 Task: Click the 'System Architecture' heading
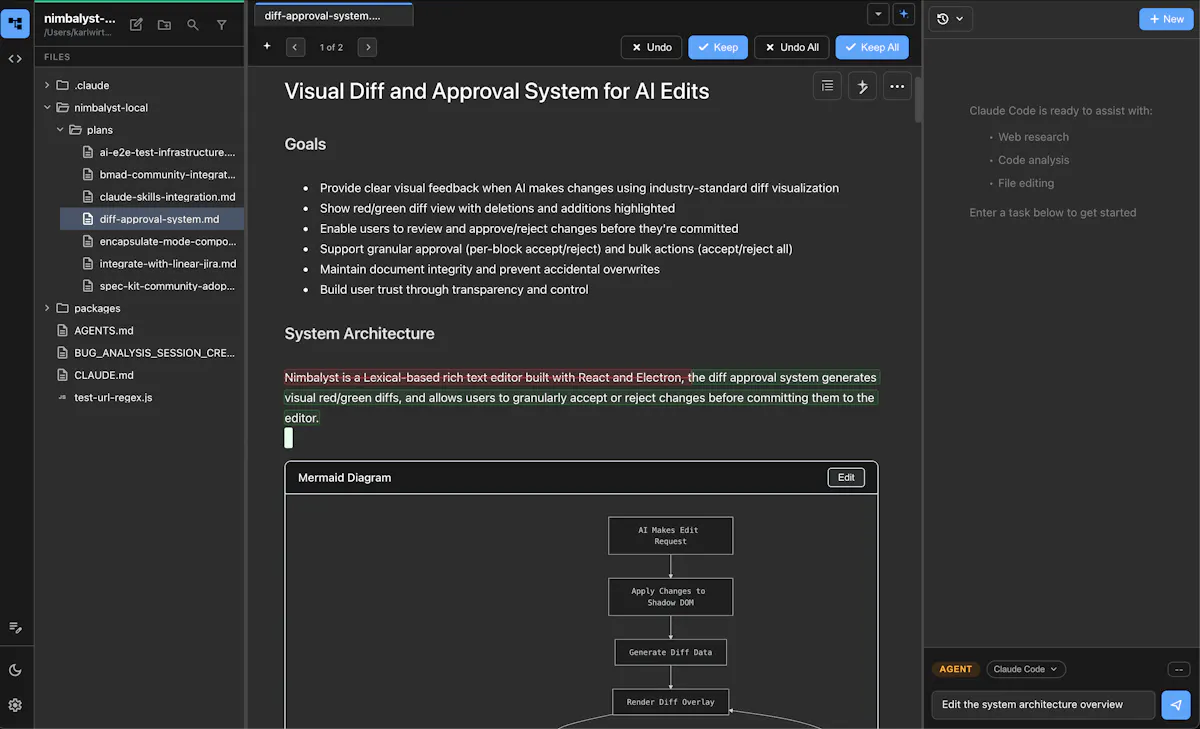pos(359,333)
